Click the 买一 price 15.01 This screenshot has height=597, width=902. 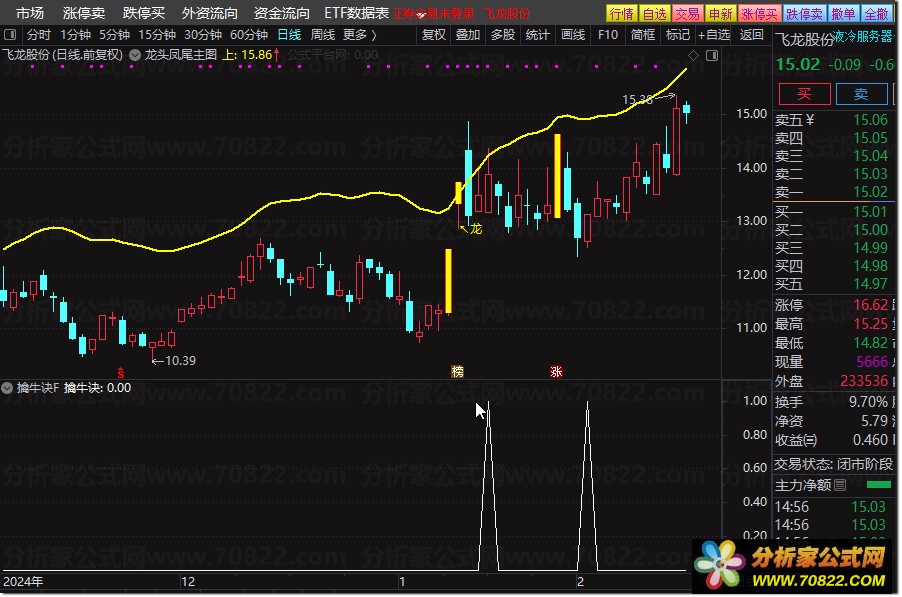[870, 212]
